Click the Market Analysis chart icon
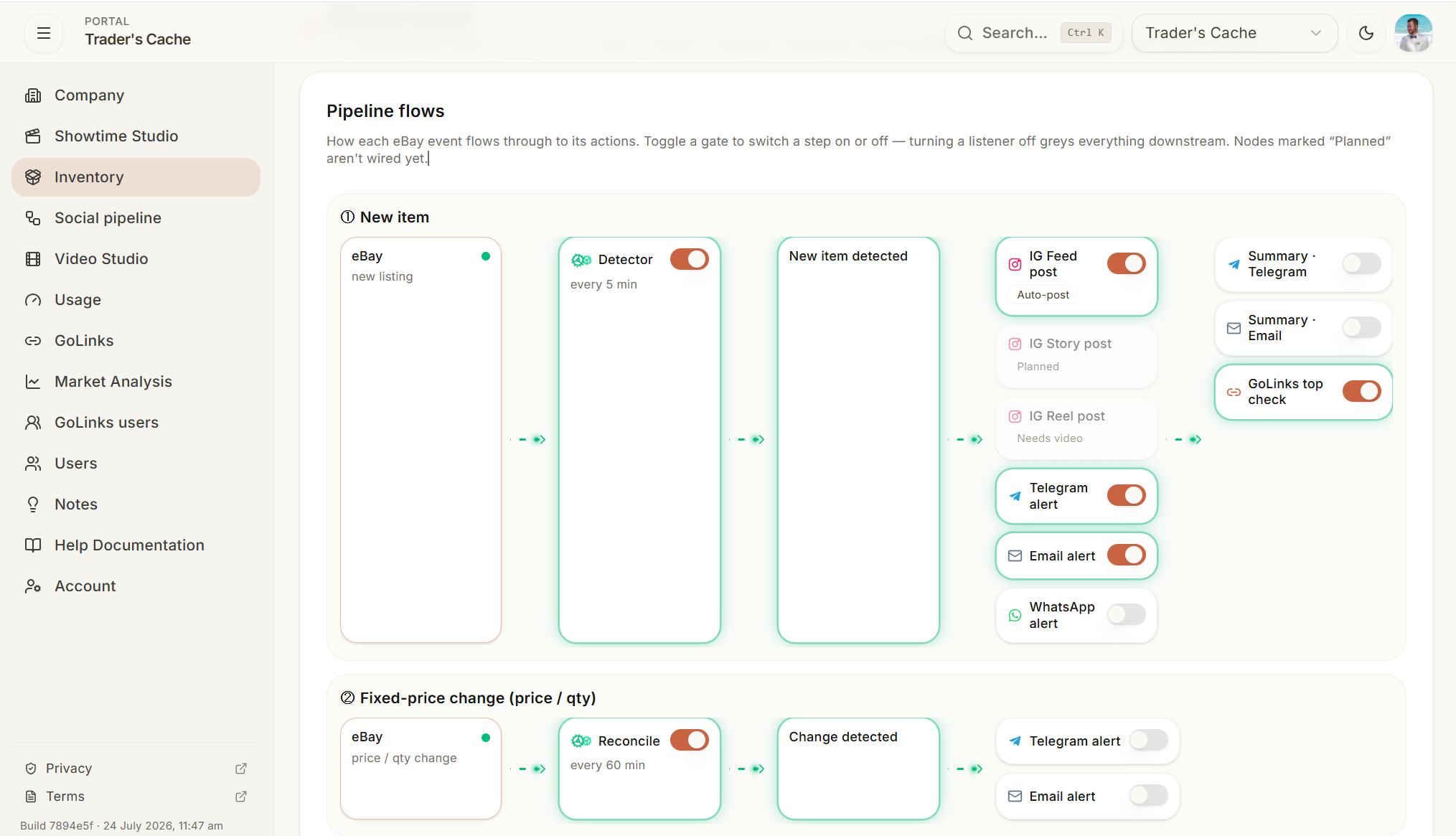This screenshot has height=836, width=1456. click(x=33, y=382)
